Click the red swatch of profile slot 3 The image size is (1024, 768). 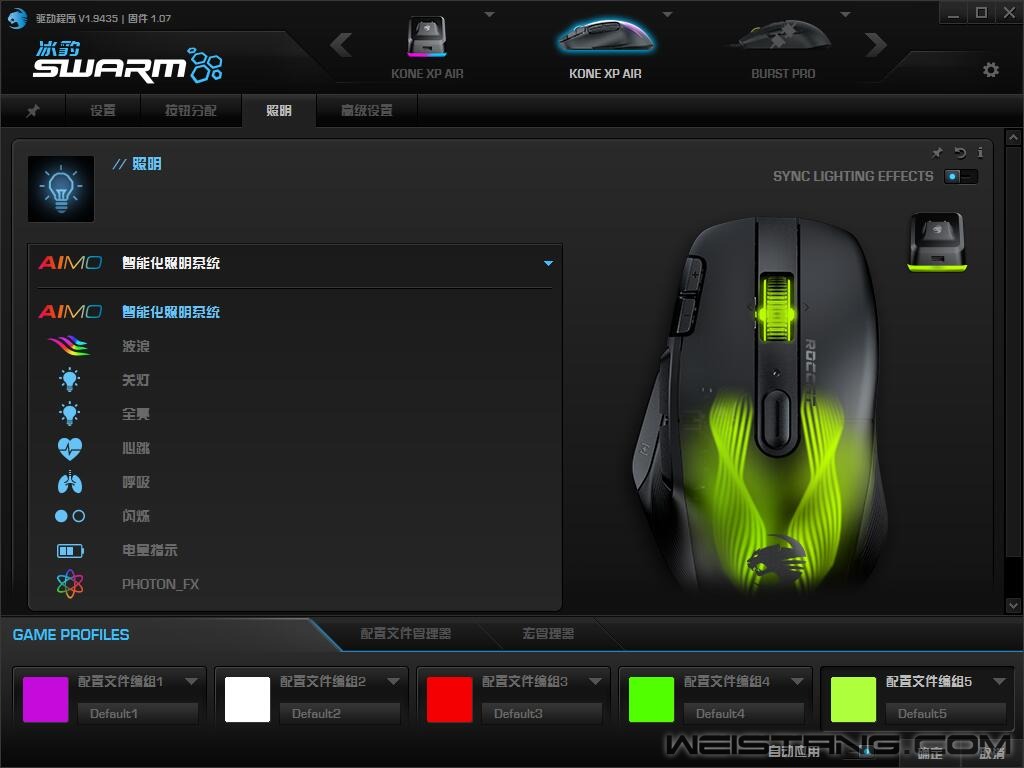pos(449,699)
